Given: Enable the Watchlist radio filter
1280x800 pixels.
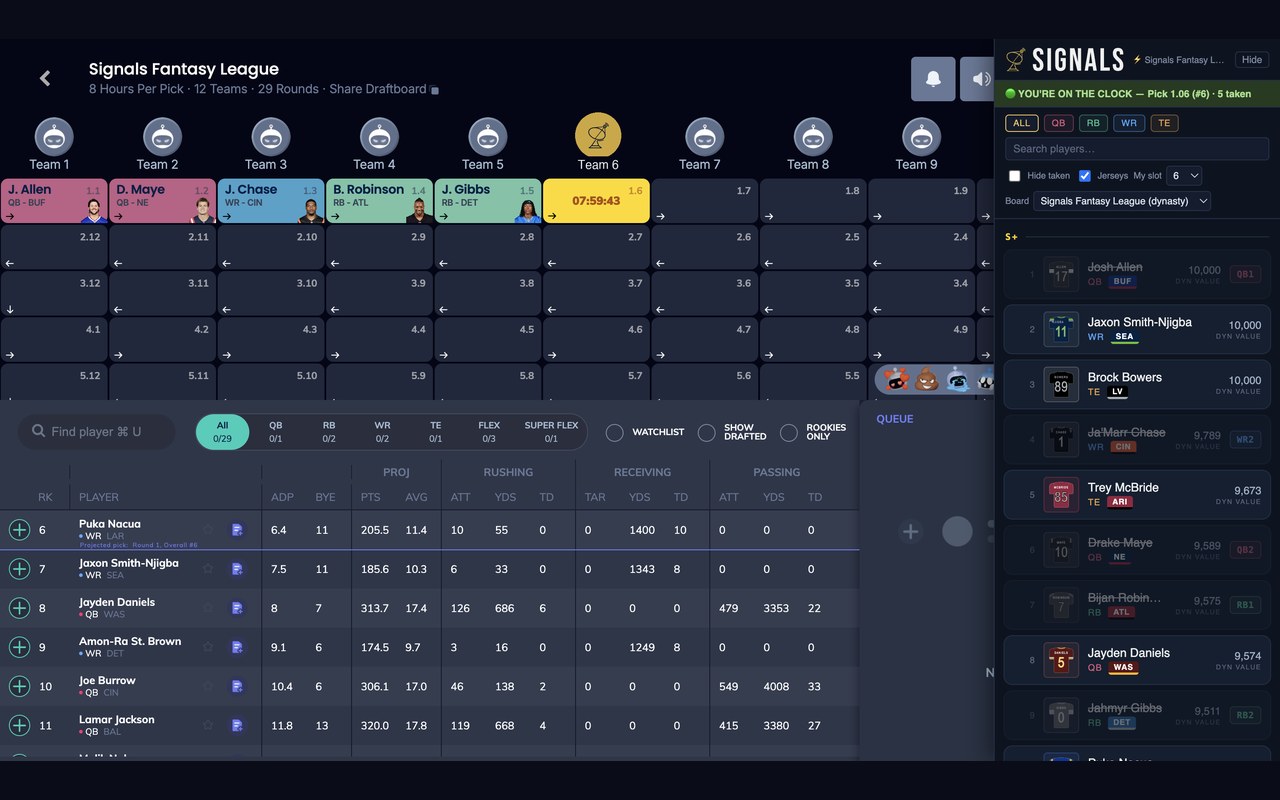Looking at the screenshot, I should pos(615,432).
